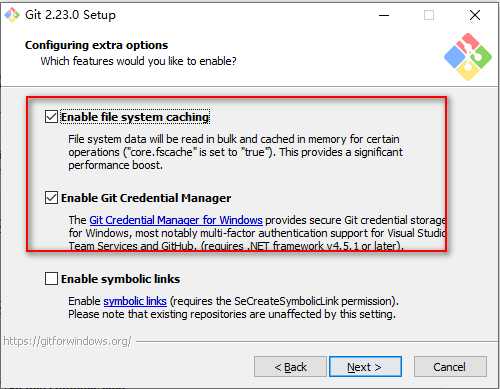Screen dimensions: 500x389
Task: Uncheck the Git Credential Manager checkbox
Action: (x=51, y=198)
